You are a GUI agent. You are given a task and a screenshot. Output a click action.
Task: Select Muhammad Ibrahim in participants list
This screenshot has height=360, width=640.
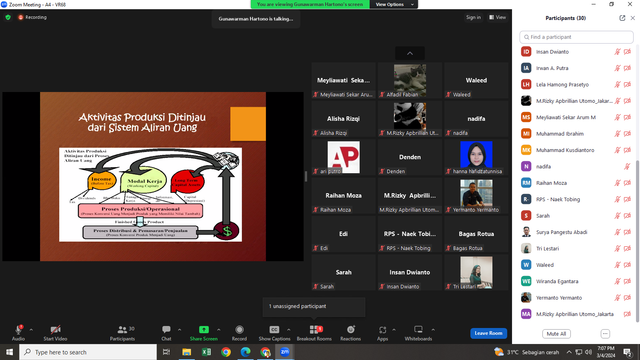point(576,133)
